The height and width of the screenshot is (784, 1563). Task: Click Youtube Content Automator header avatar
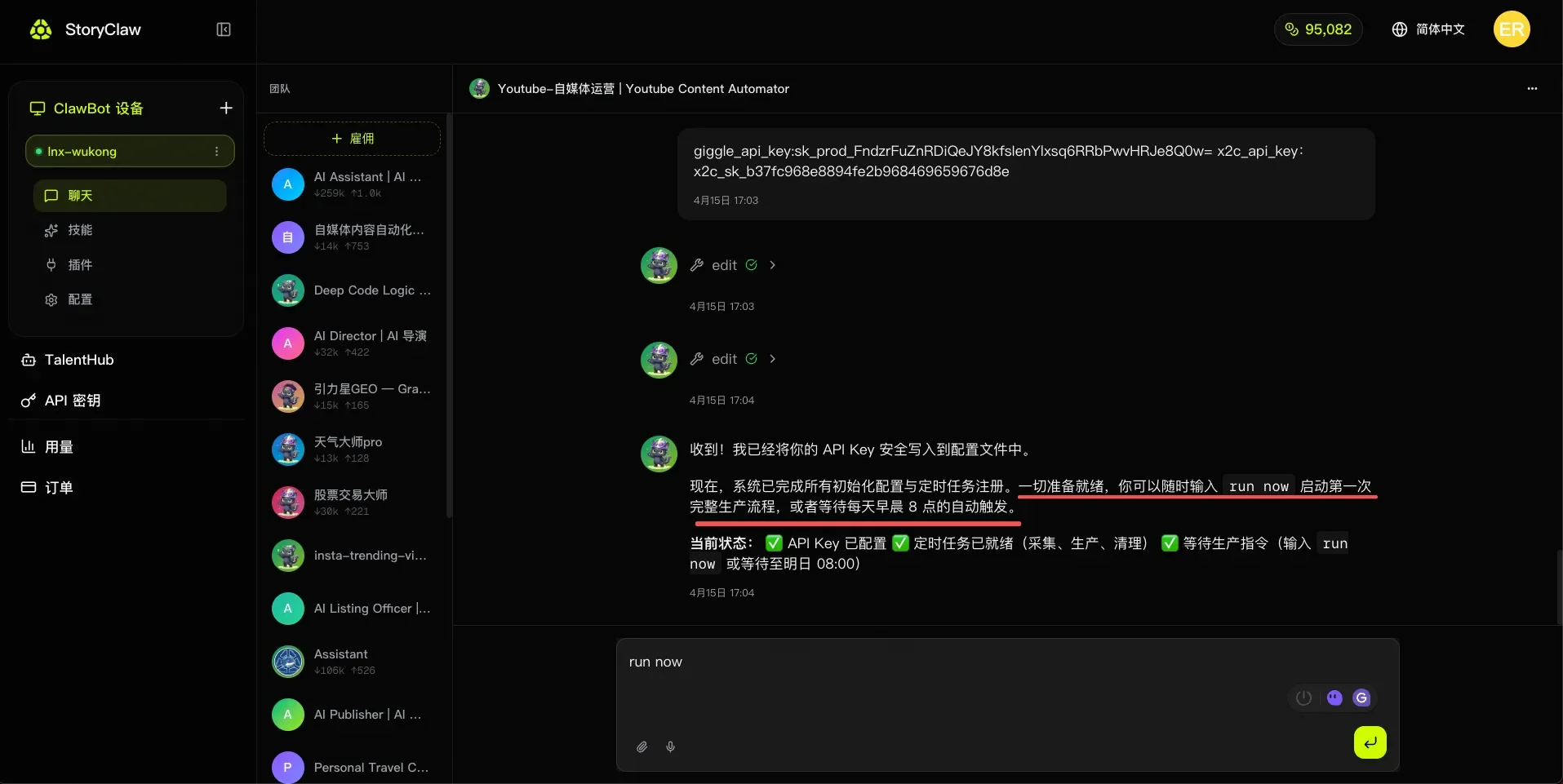point(480,88)
